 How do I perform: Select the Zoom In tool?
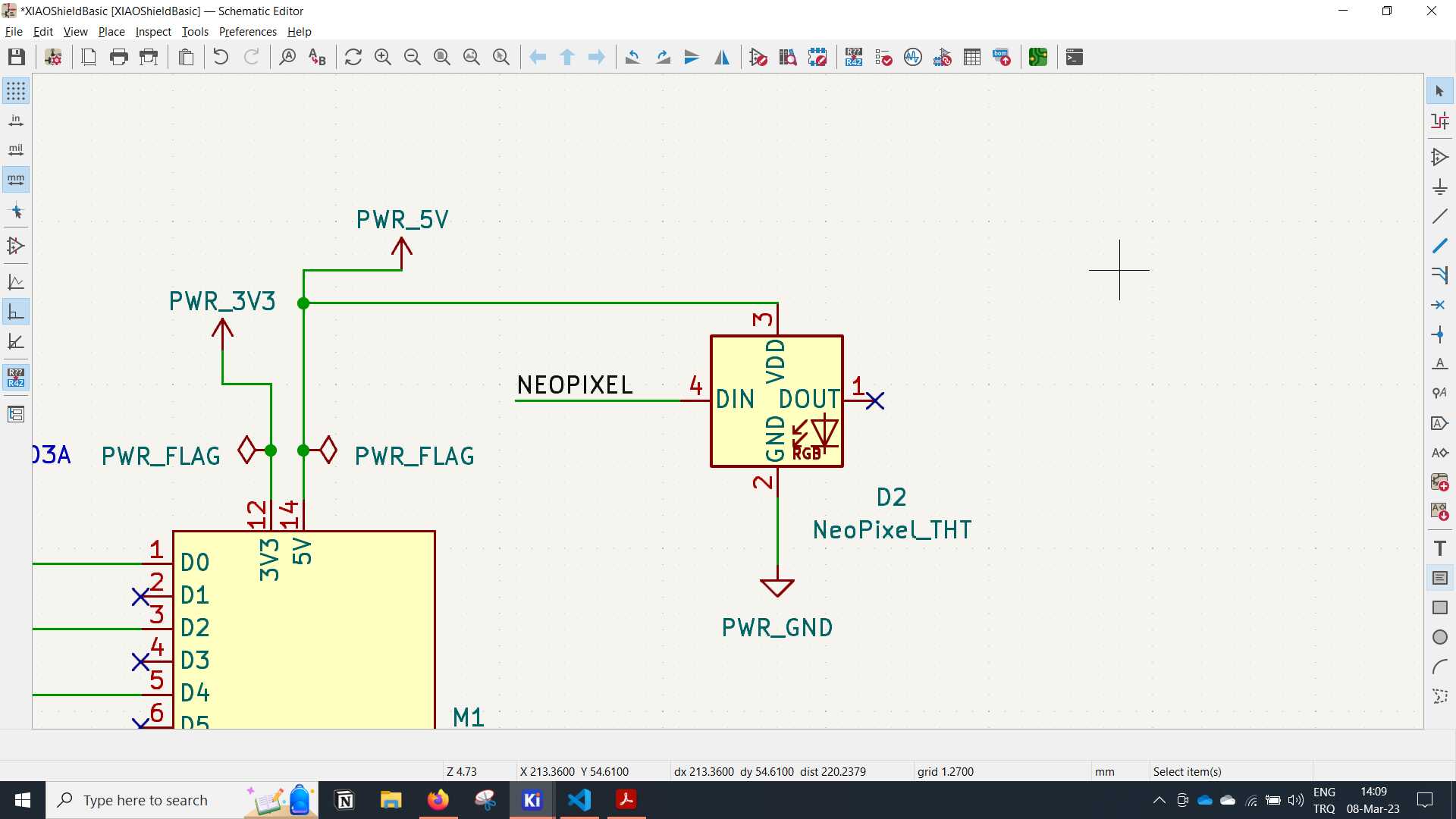(383, 57)
